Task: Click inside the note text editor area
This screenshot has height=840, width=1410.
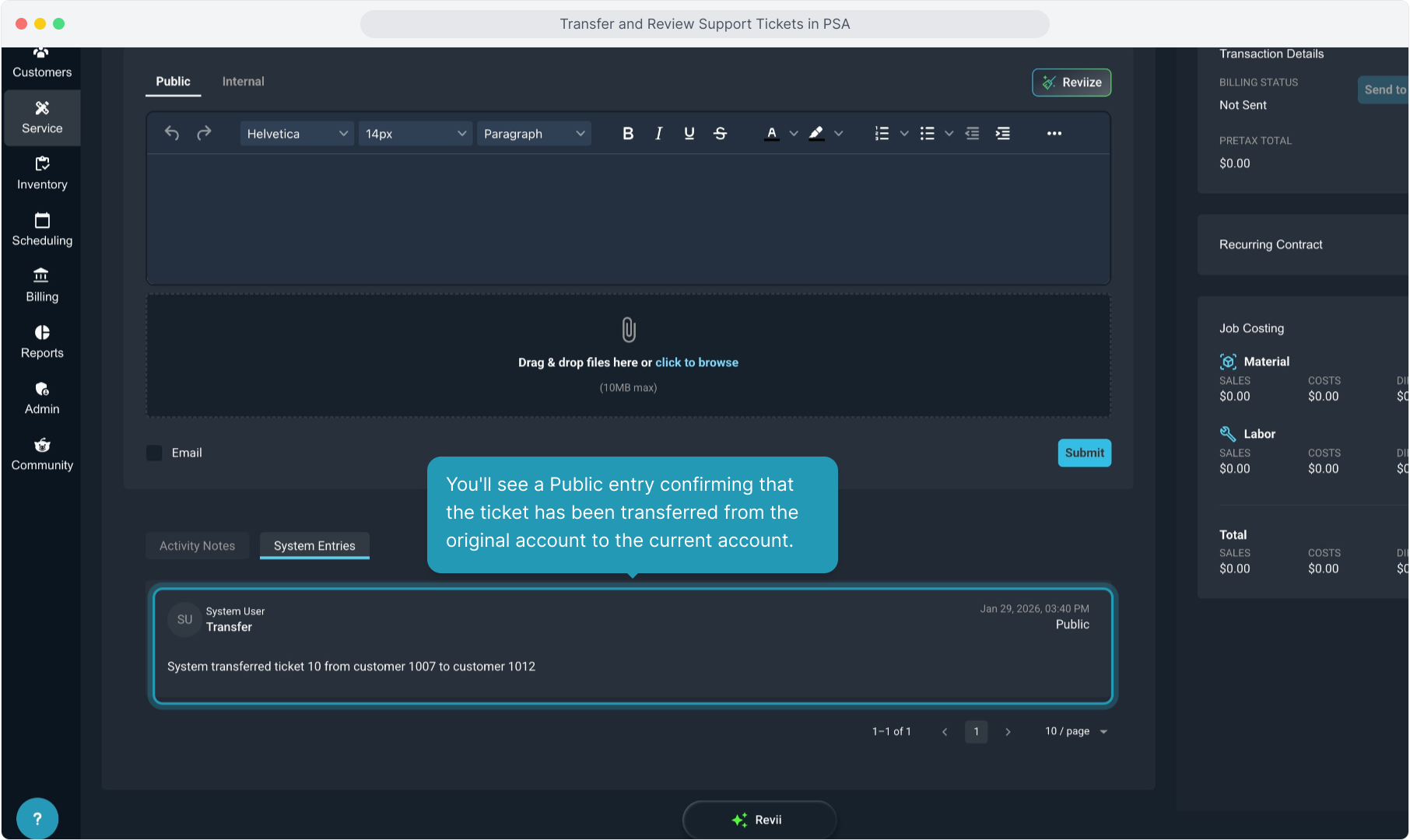Action: (x=628, y=219)
